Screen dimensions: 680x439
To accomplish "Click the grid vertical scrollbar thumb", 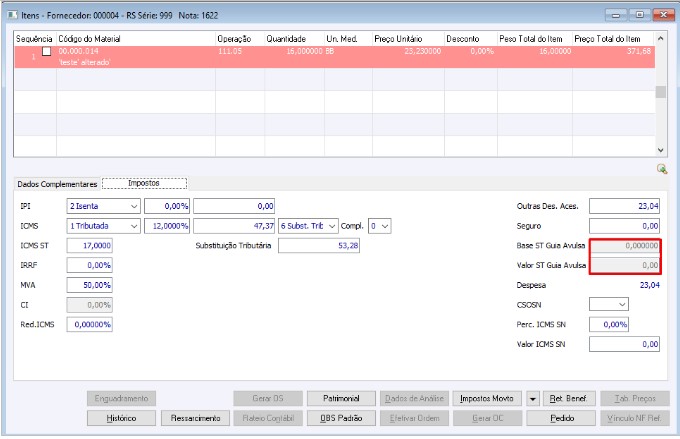I will coord(660,92).
